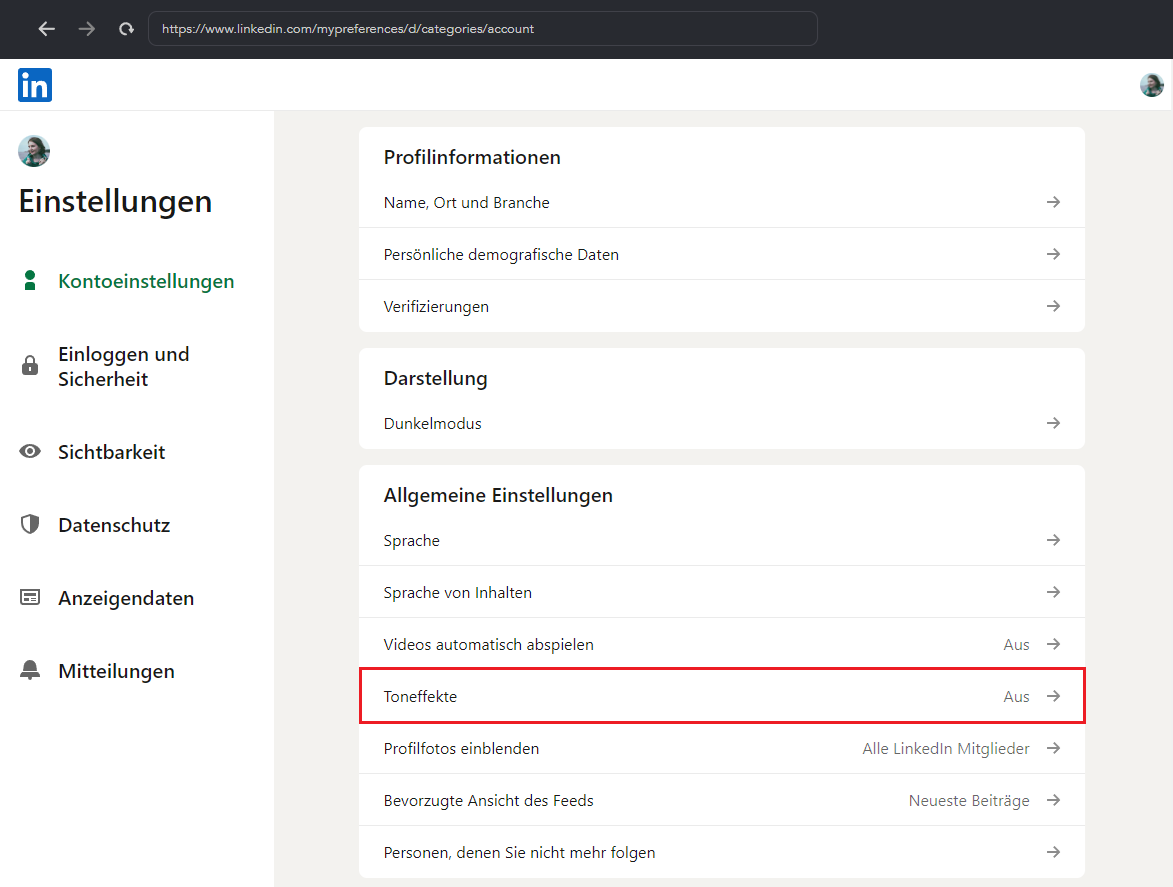Switch to Einloggen und Sicherheit section

(x=123, y=367)
